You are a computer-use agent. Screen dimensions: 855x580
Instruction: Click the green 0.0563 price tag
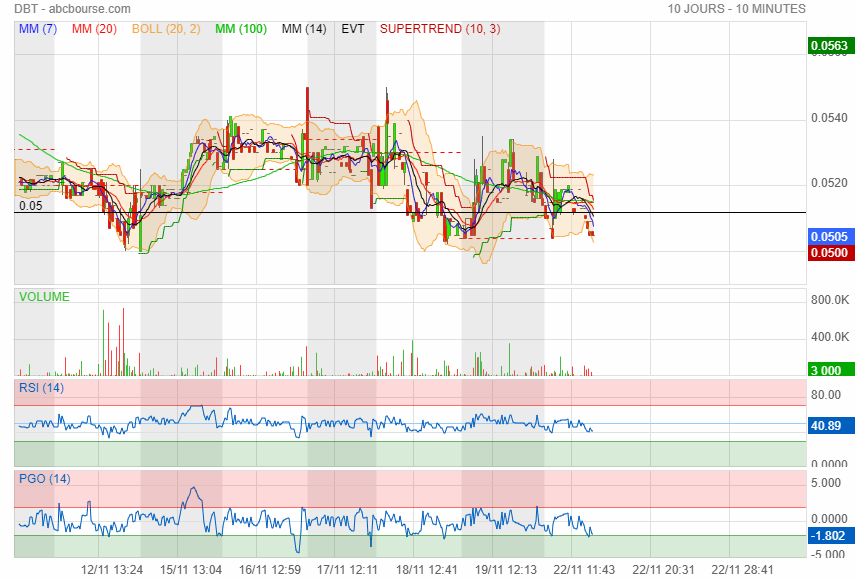(830, 45)
